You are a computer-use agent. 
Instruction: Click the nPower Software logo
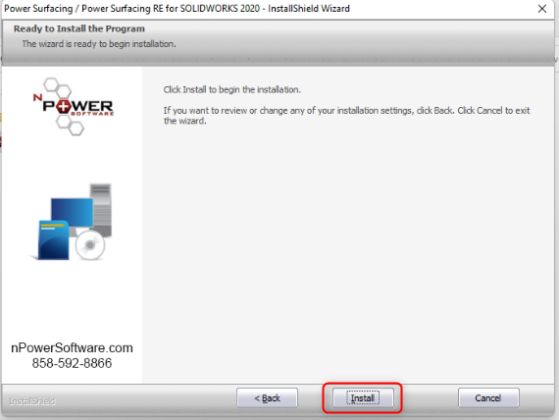pyautogui.click(x=73, y=106)
